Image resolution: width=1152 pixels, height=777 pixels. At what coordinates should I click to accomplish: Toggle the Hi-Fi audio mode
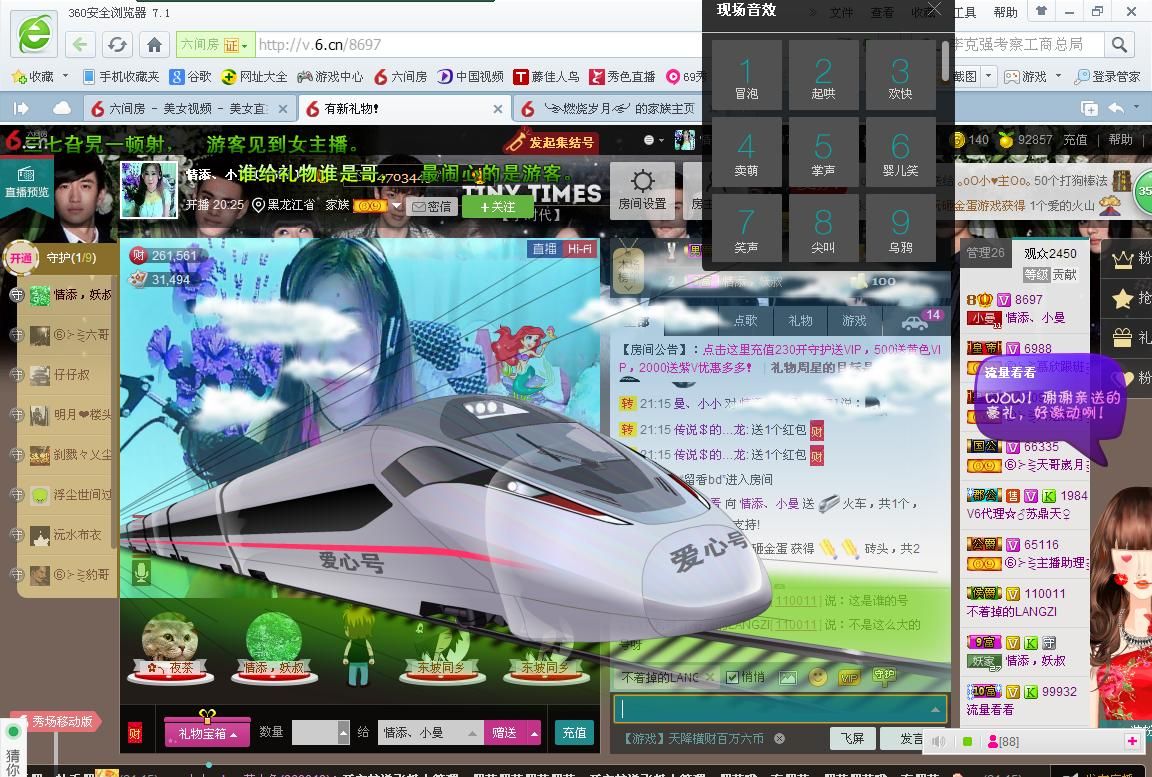pos(579,249)
